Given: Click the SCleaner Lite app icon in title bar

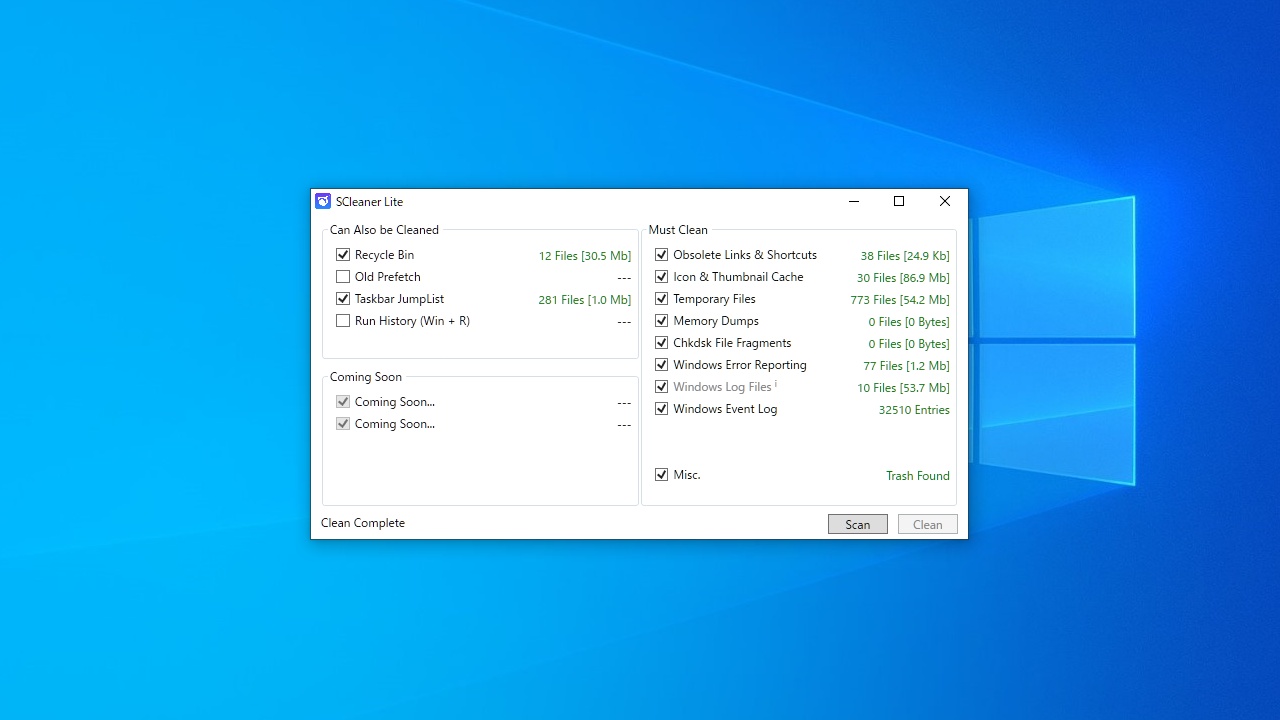Looking at the screenshot, I should pyautogui.click(x=323, y=201).
